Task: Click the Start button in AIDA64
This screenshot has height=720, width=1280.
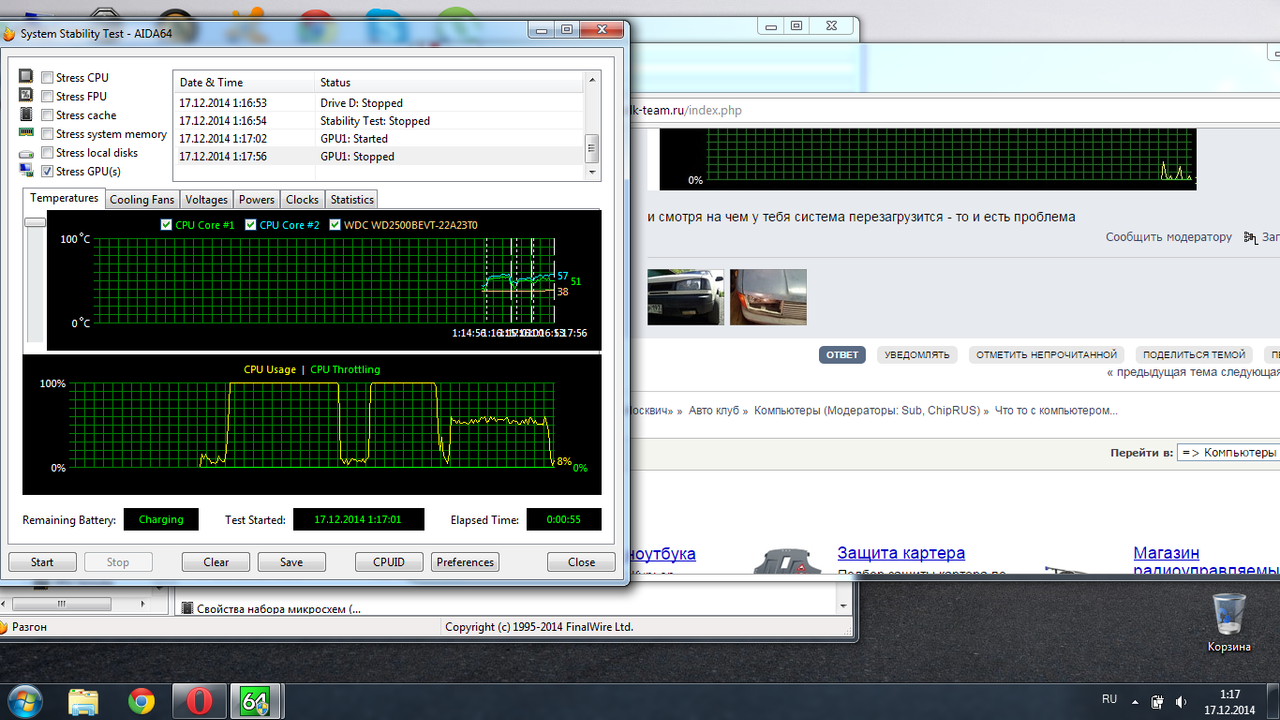Action: click(x=42, y=562)
